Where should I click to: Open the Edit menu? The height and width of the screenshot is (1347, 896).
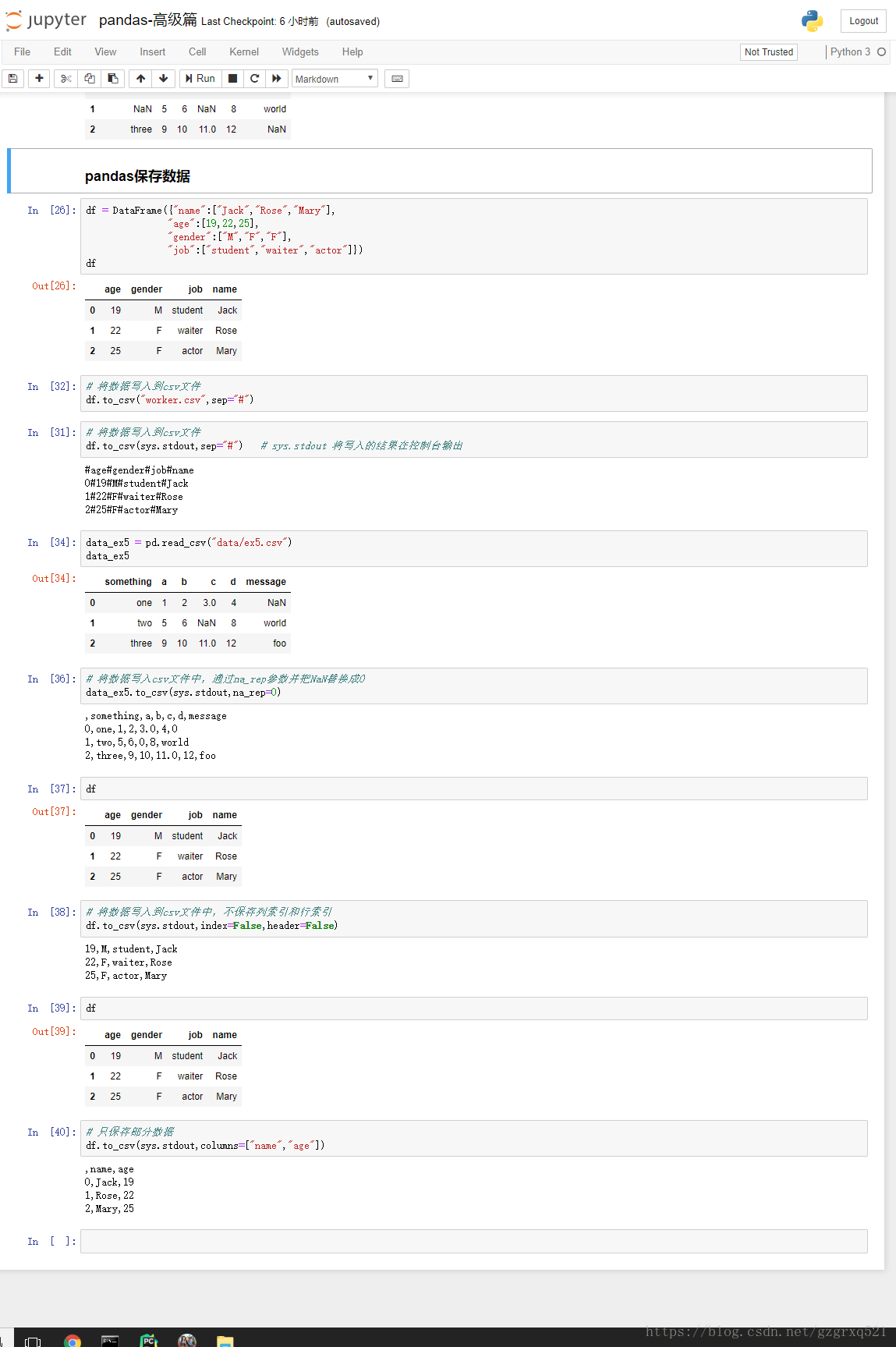62,52
